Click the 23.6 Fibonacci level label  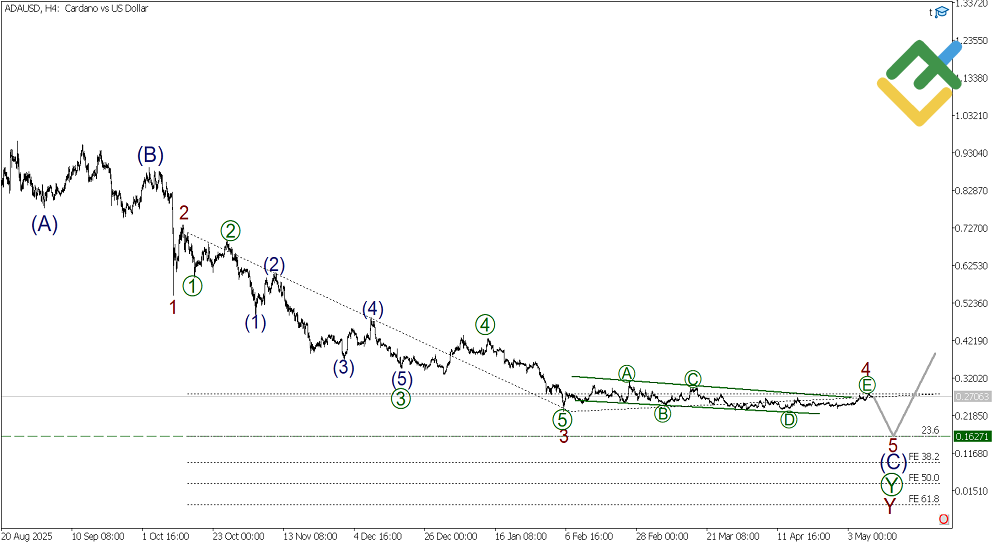point(930,430)
